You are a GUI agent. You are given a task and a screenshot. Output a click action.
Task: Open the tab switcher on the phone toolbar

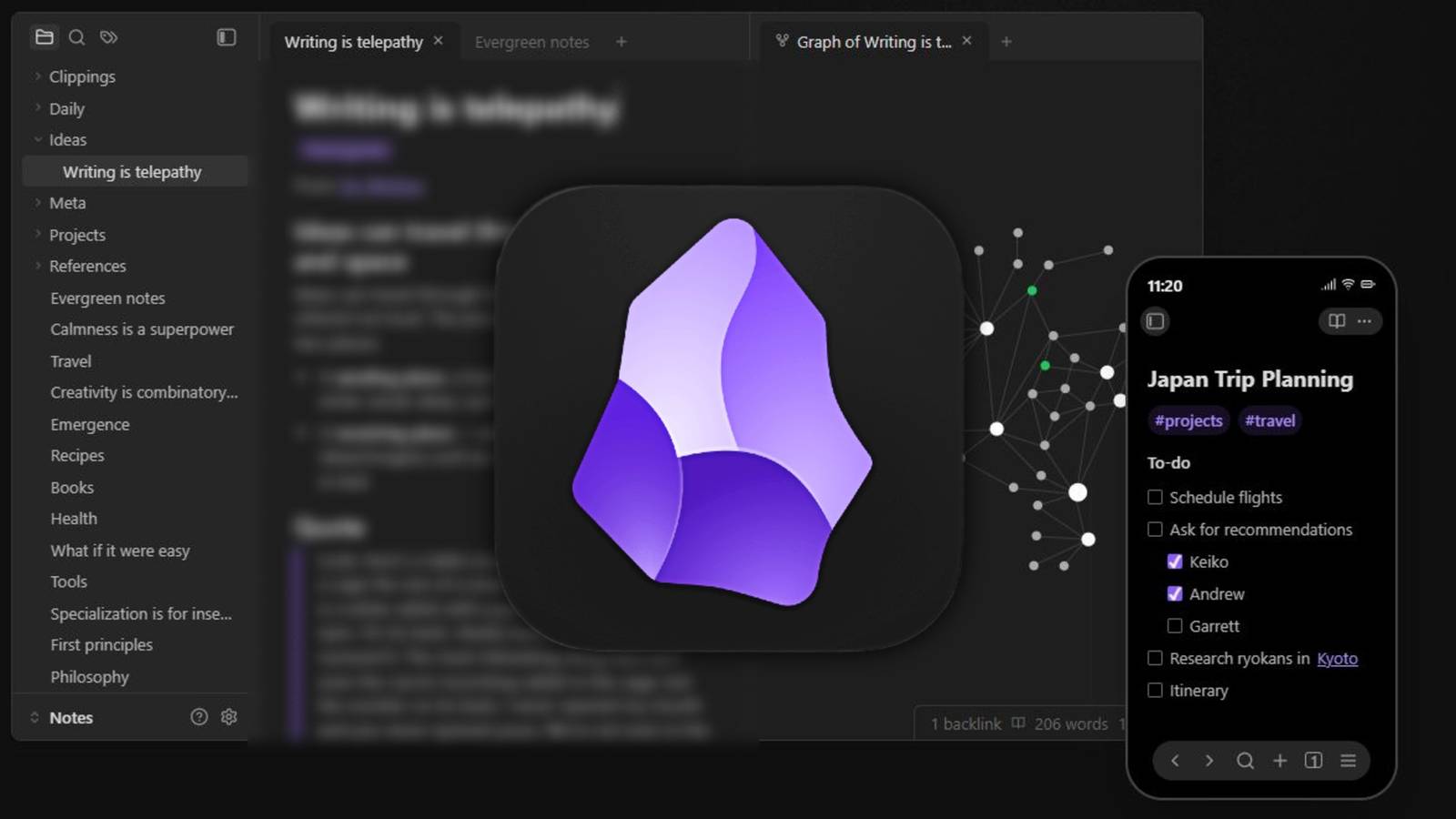pyautogui.click(x=1314, y=761)
